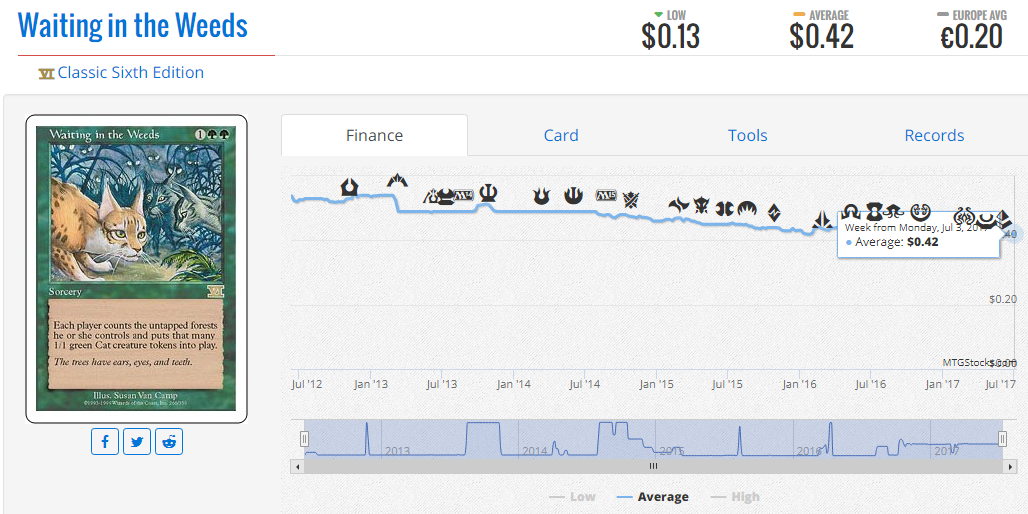Click the Jul '12 axis label
This screenshot has width=1028, height=514.
click(307, 384)
